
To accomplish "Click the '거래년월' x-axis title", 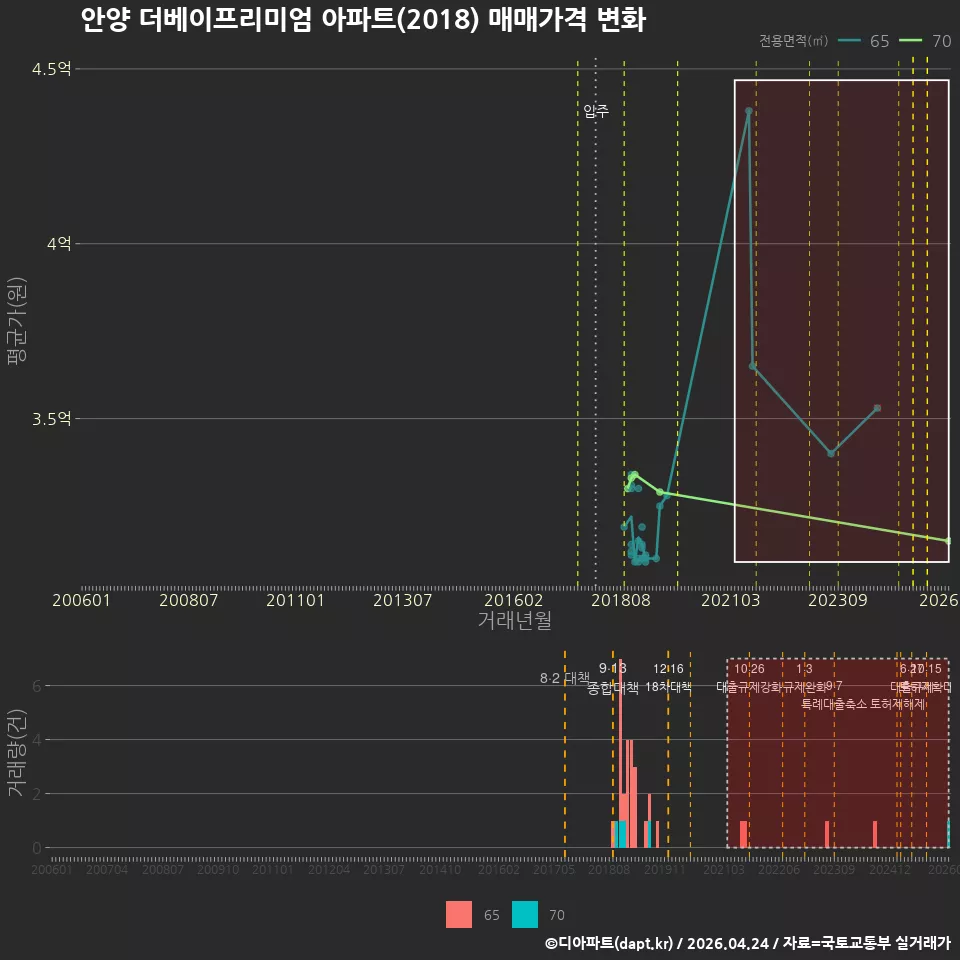I will click(x=515, y=620).
